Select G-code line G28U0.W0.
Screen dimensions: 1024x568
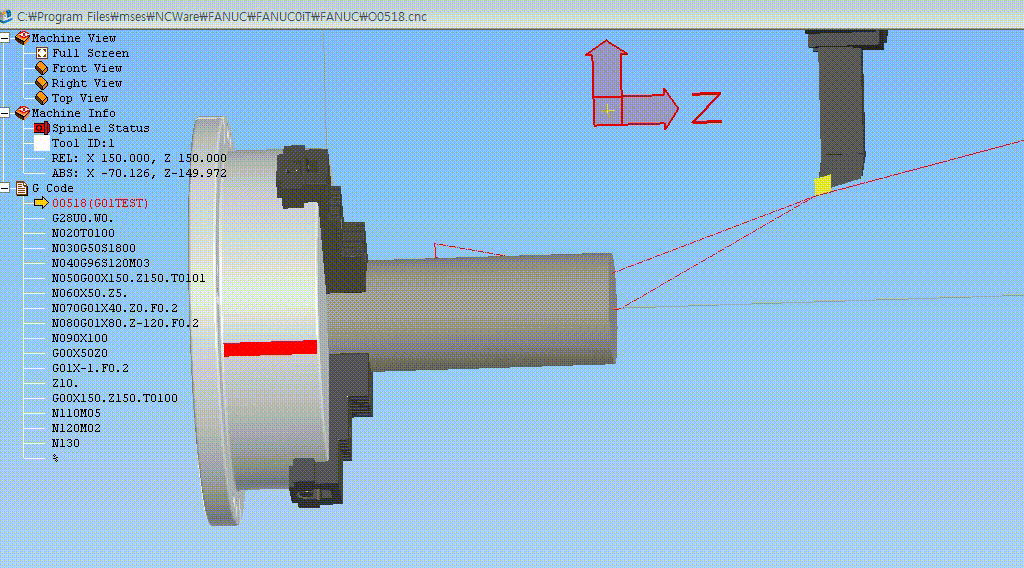click(x=83, y=218)
